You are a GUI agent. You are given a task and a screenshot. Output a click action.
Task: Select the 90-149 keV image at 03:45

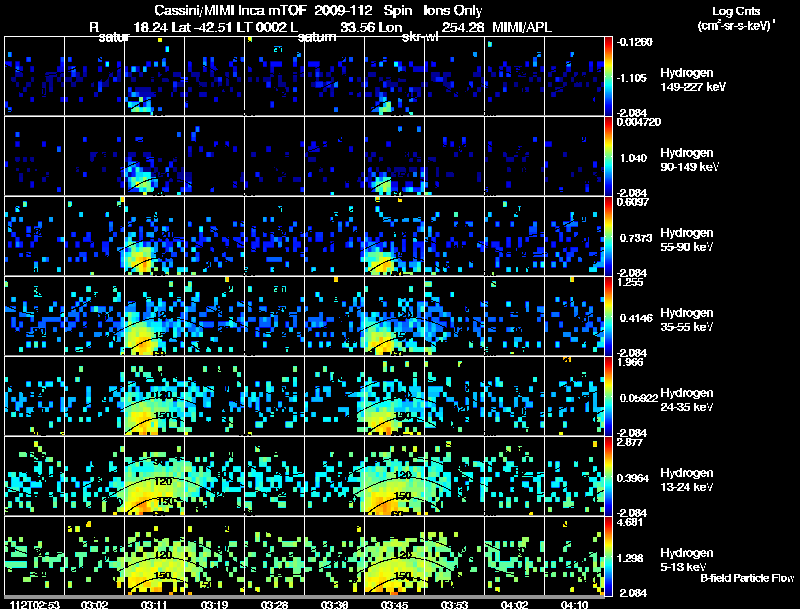point(394,156)
